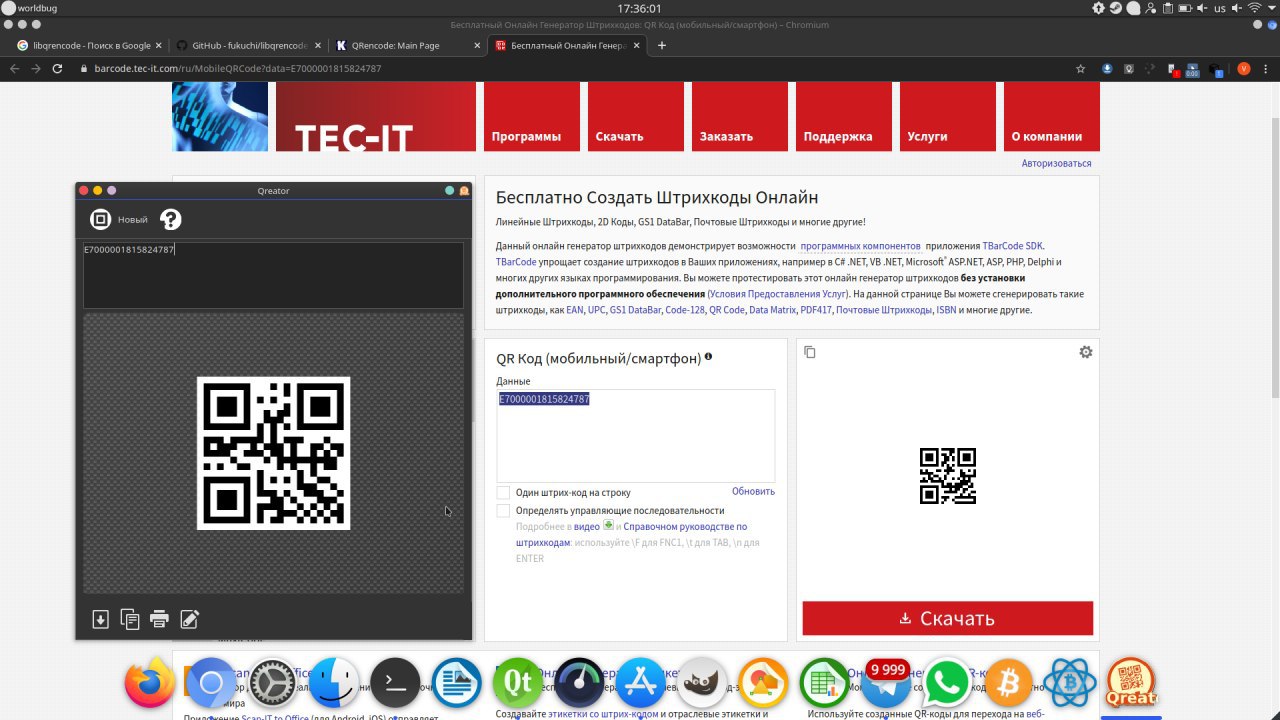The height and width of the screenshot is (720, 1280).
Task: Launch Qt Creator from the dock
Action: pyautogui.click(x=518, y=683)
